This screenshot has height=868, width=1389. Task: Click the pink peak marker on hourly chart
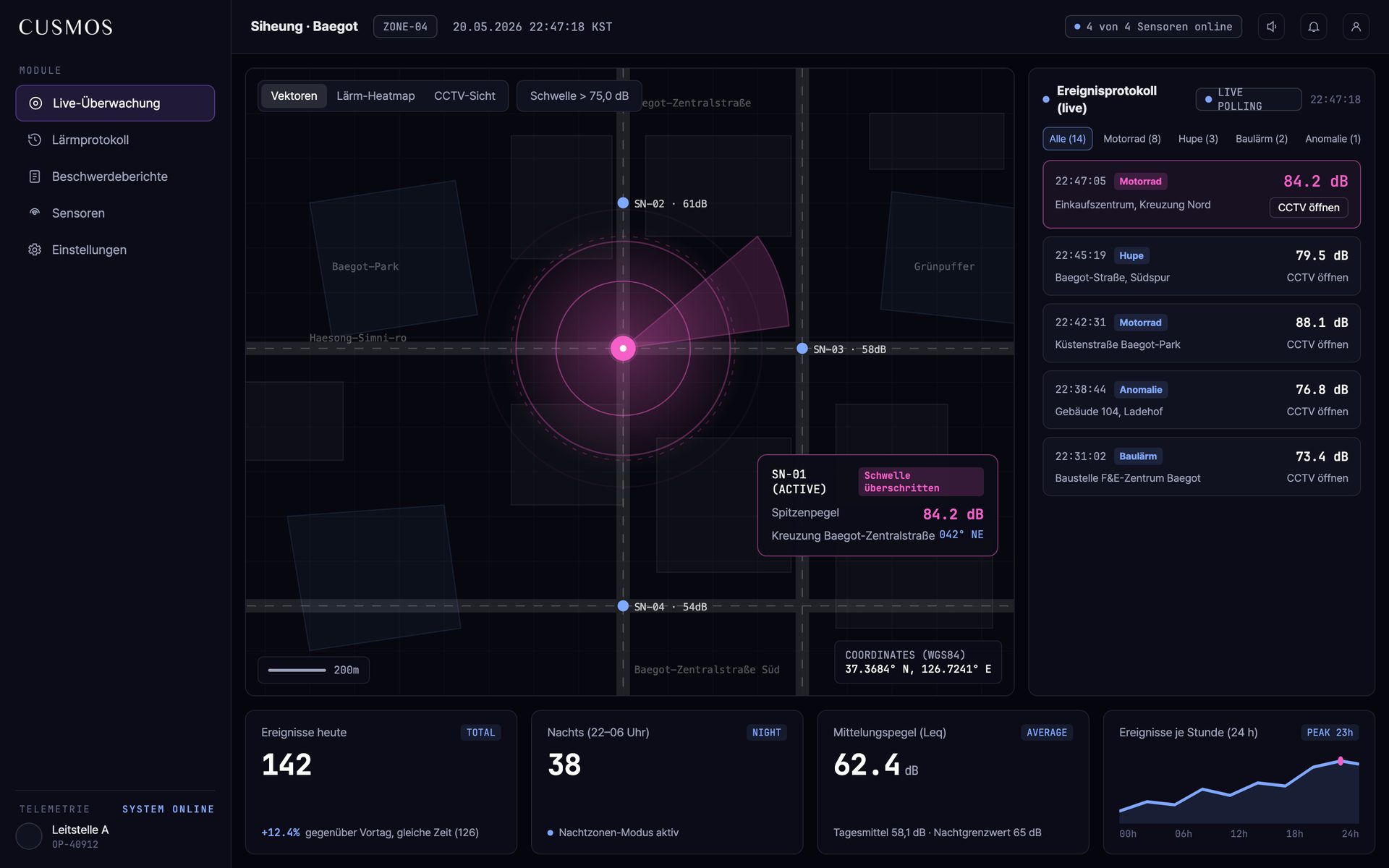1341,761
